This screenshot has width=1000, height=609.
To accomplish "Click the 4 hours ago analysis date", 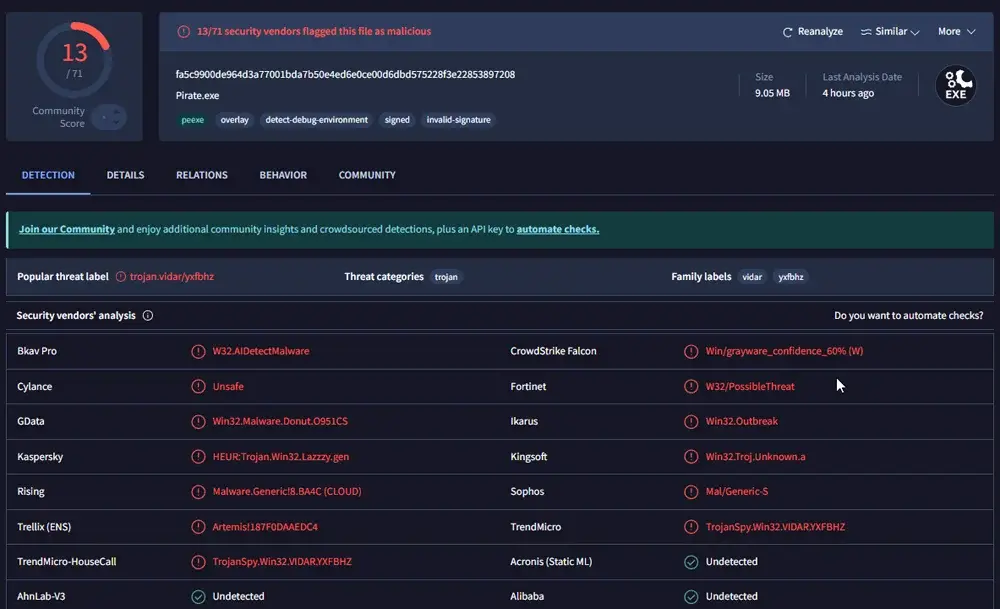I will tap(848, 93).
